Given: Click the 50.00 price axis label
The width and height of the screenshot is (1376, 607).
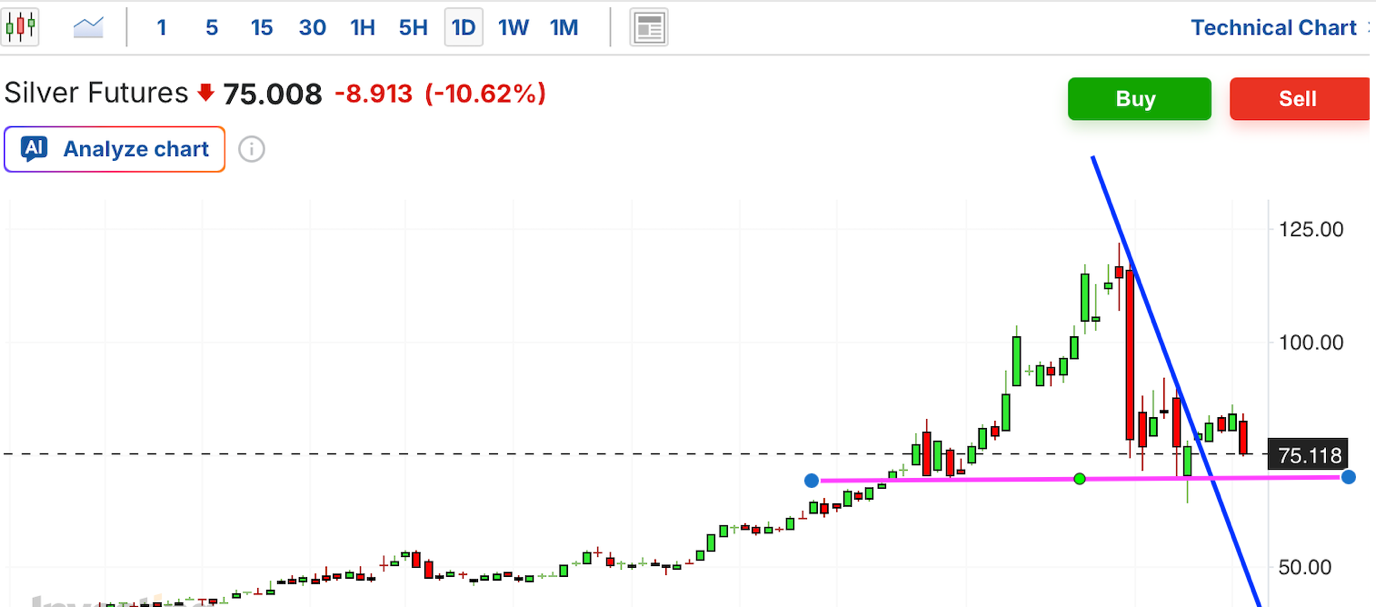Looking at the screenshot, I should (1305, 567).
